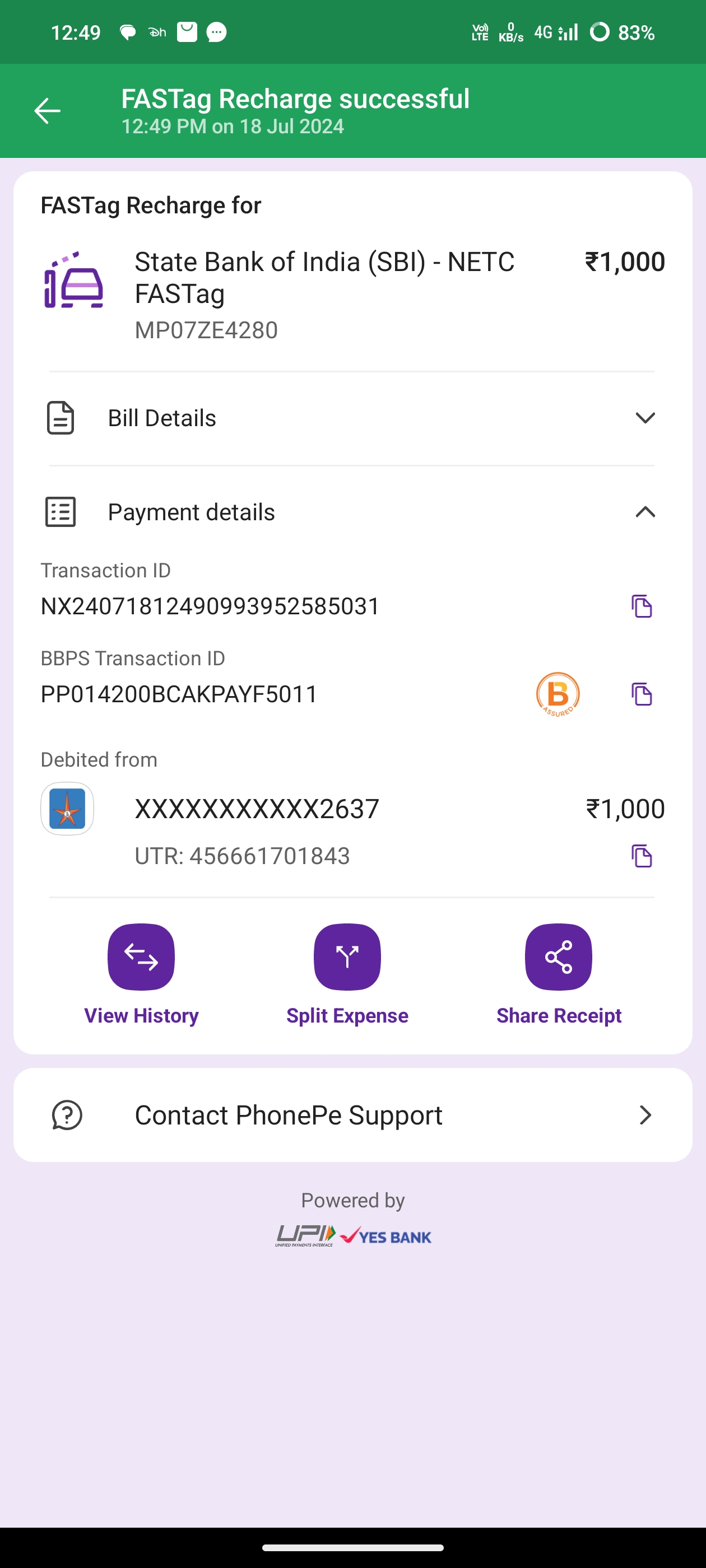Tap the debited bank account logo
Viewport: 706px width, 1568px height.
[x=67, y=808]
